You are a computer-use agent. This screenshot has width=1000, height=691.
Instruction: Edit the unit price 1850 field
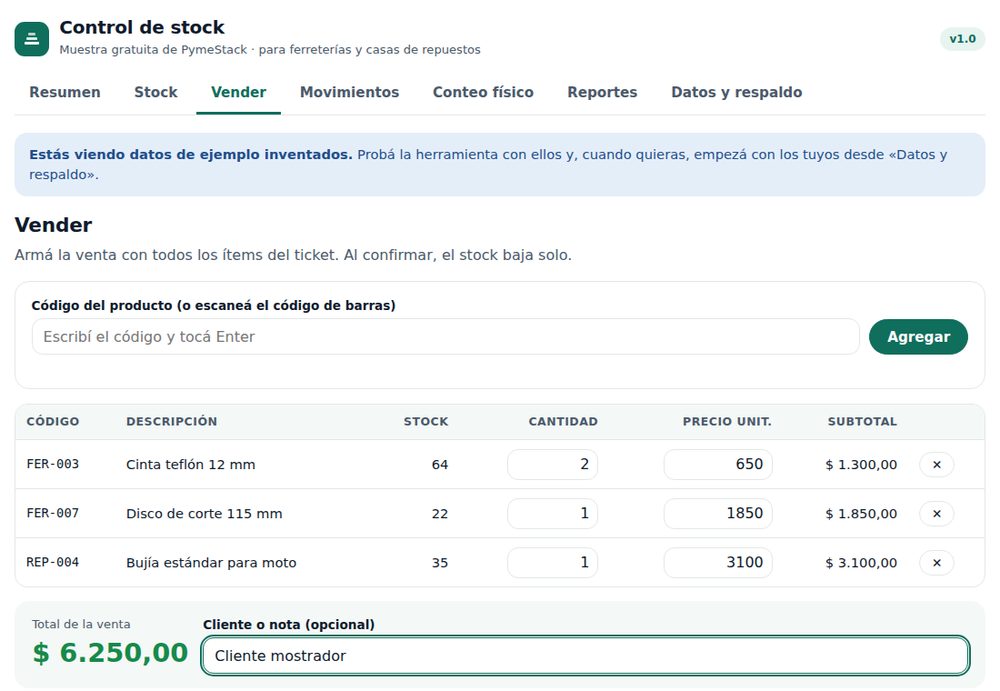pyautogui.click(x=718, y=514)
